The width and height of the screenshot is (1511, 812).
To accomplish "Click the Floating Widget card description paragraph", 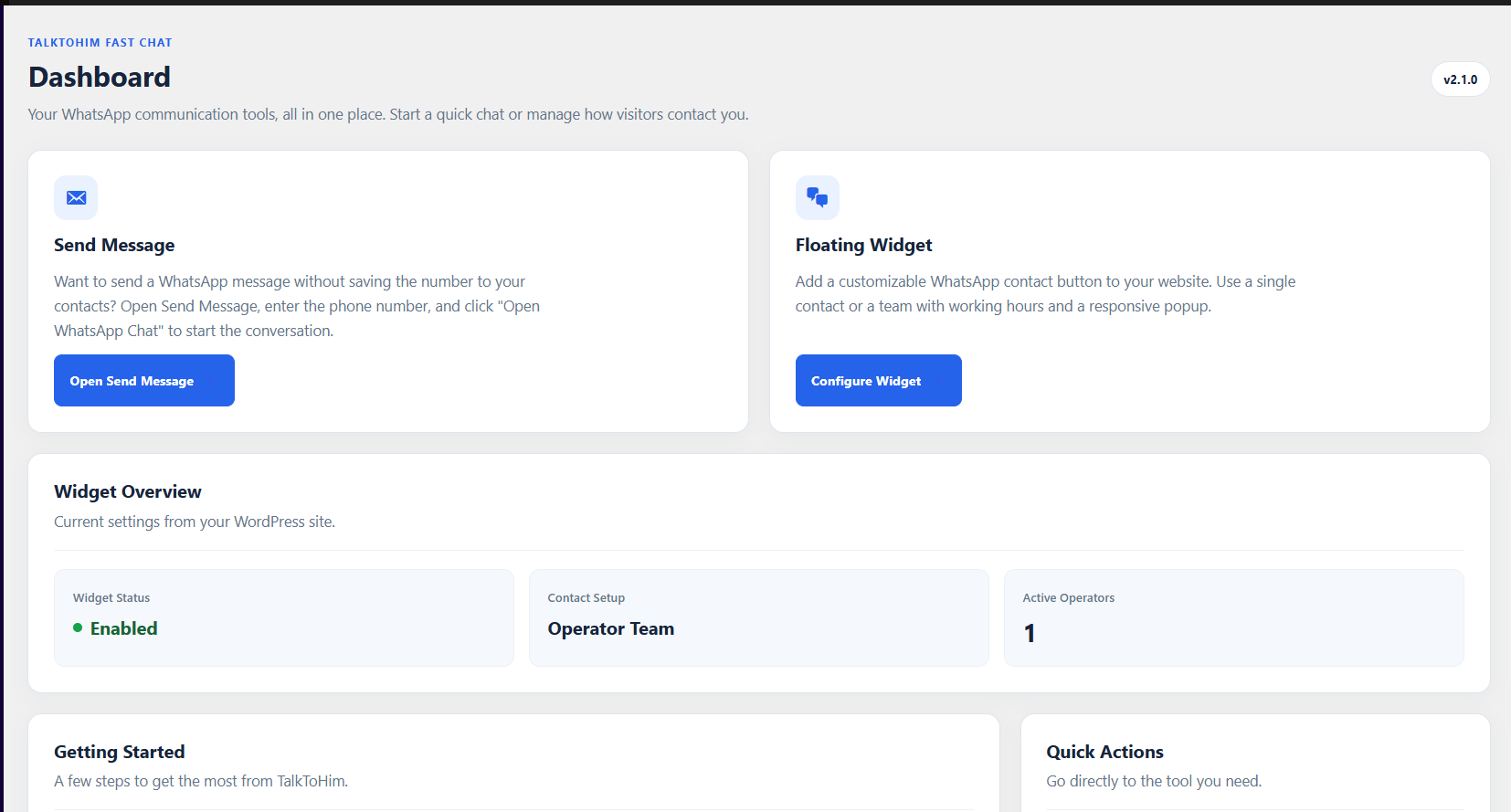I will pyautogui.click(x=1046, y=294).
